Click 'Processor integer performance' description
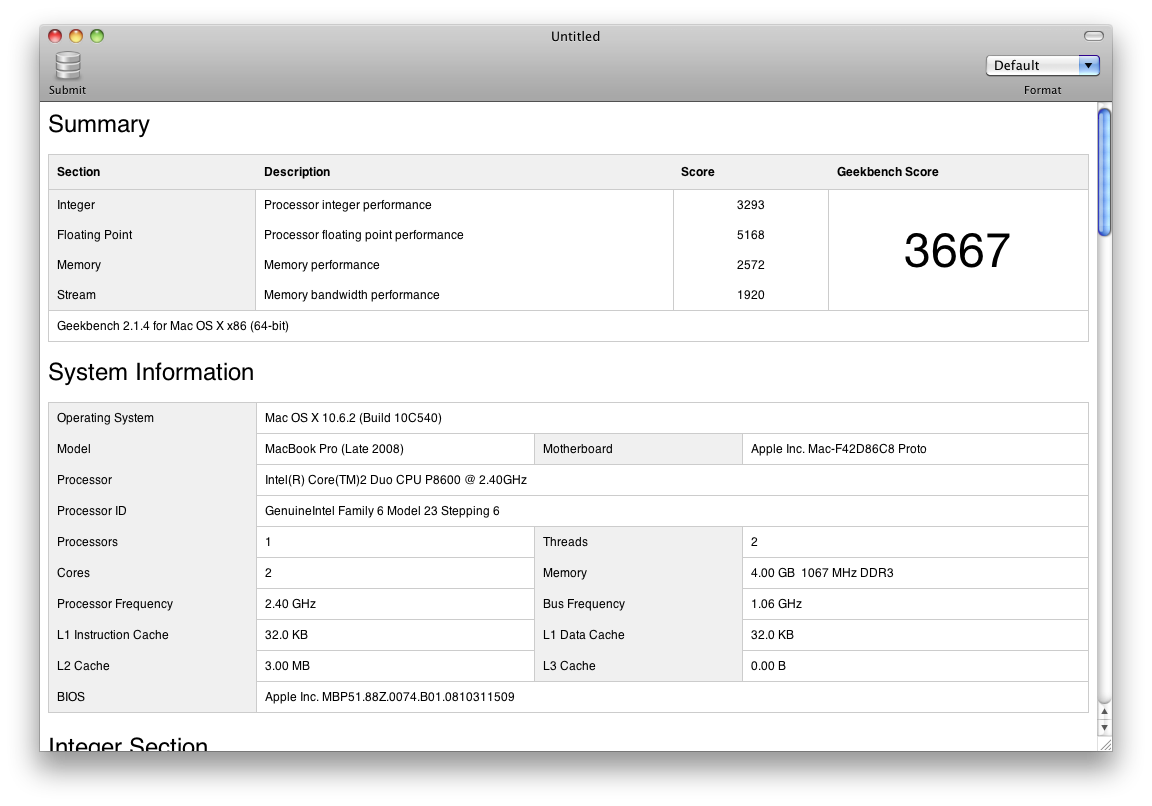 (348, 205)
